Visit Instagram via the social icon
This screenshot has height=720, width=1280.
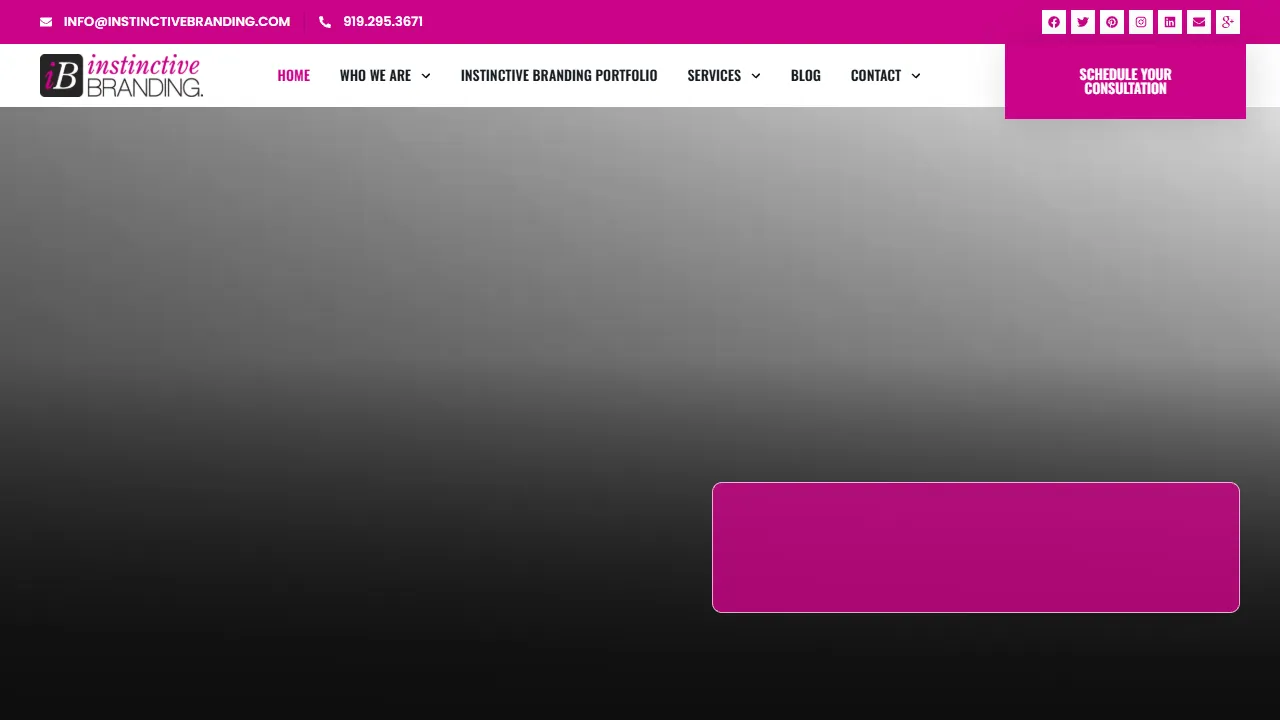click(1140, 21)
